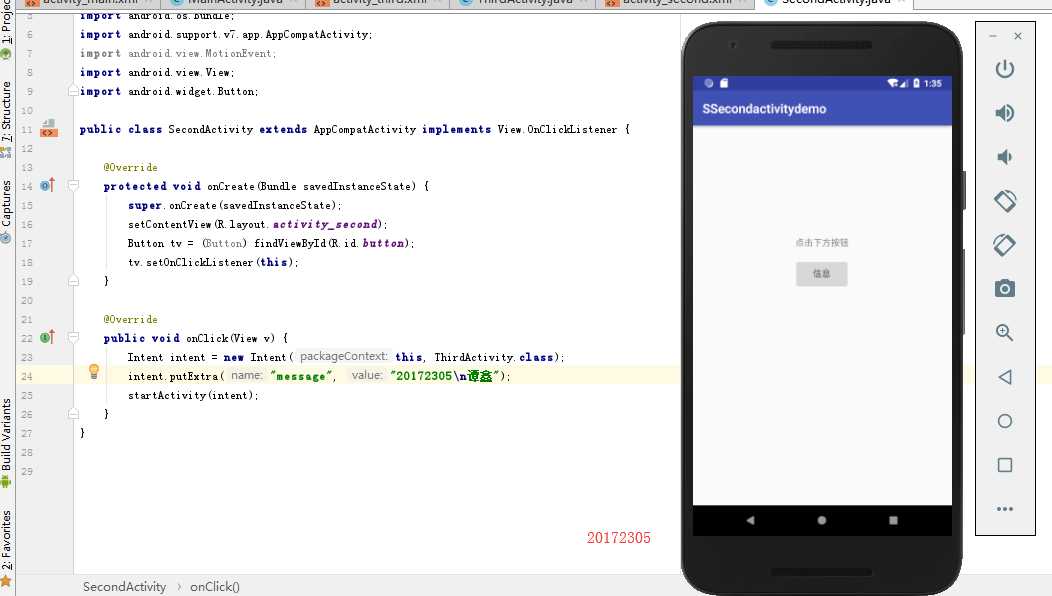
Task: Click the "20172305\n..." value string on line 24
Action: 445,376
